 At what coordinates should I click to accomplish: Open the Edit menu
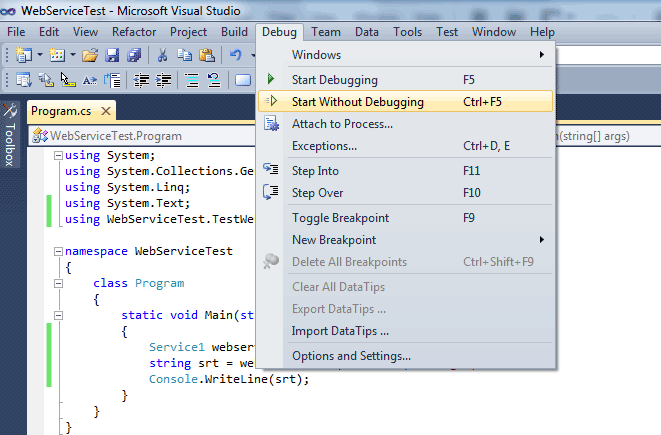pyautogui.click(x=49, y=32)
